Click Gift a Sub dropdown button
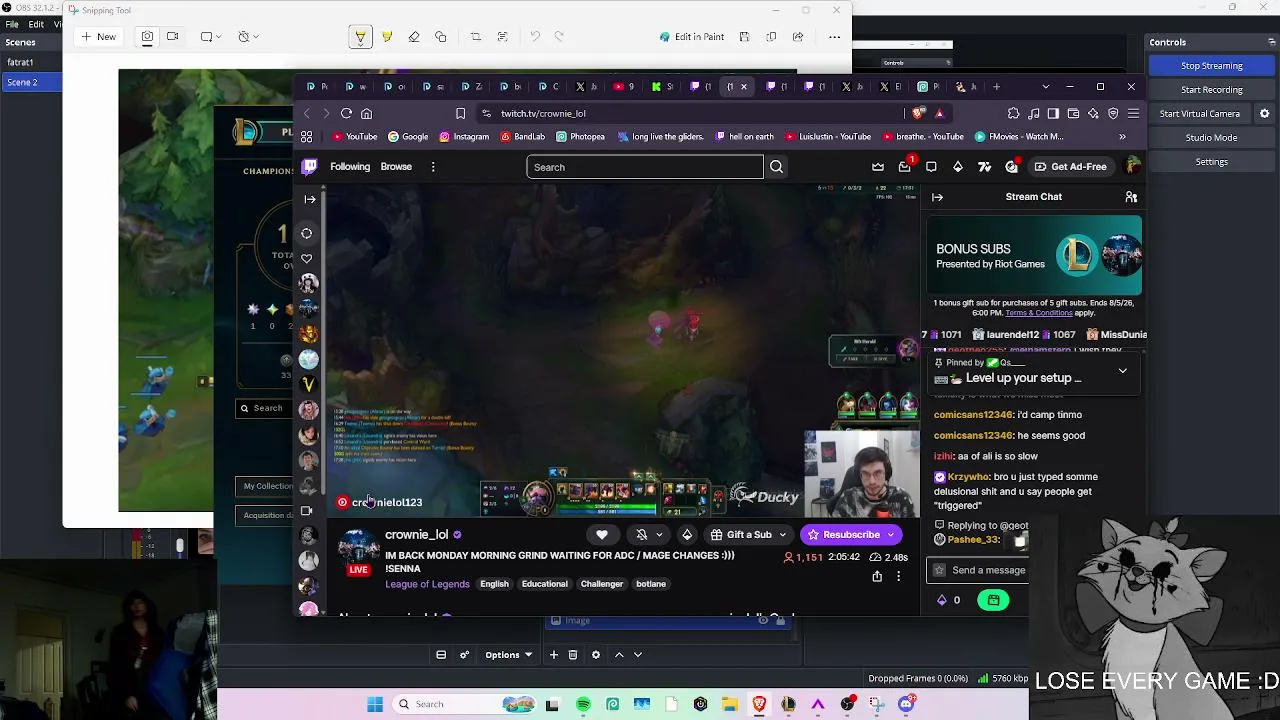The height and width of the screenshot is (720, 1280). [x=748, y=535]
